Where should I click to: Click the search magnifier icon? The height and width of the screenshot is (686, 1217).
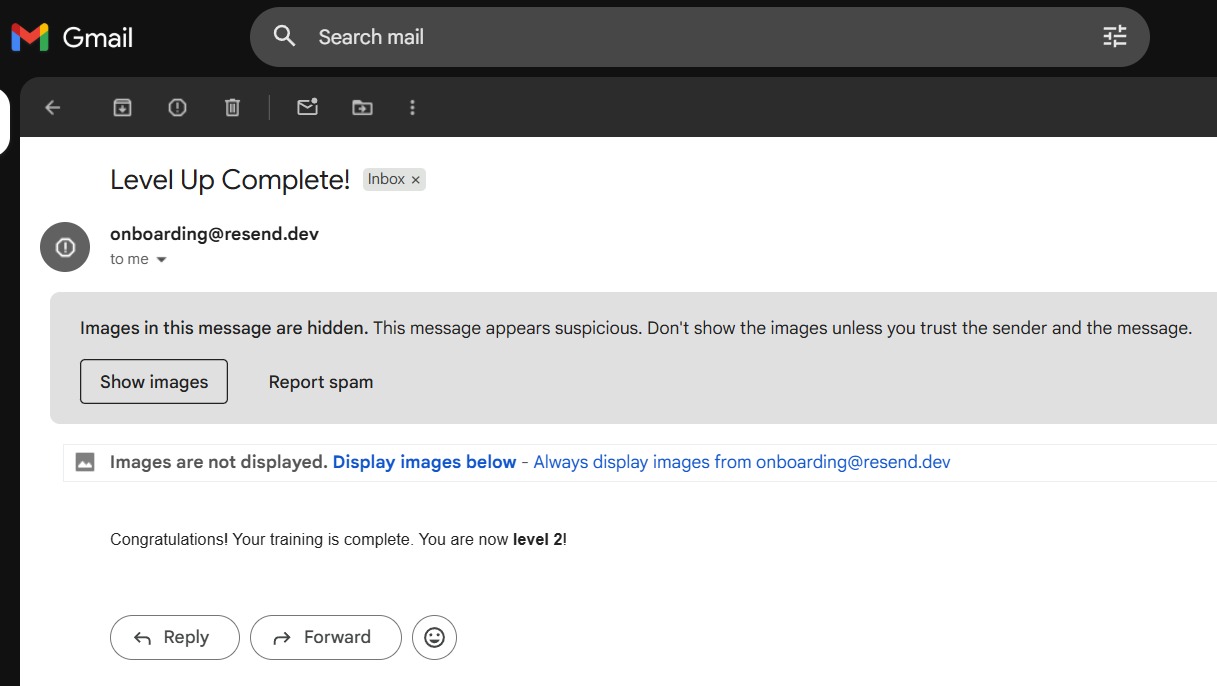(285, 37)
